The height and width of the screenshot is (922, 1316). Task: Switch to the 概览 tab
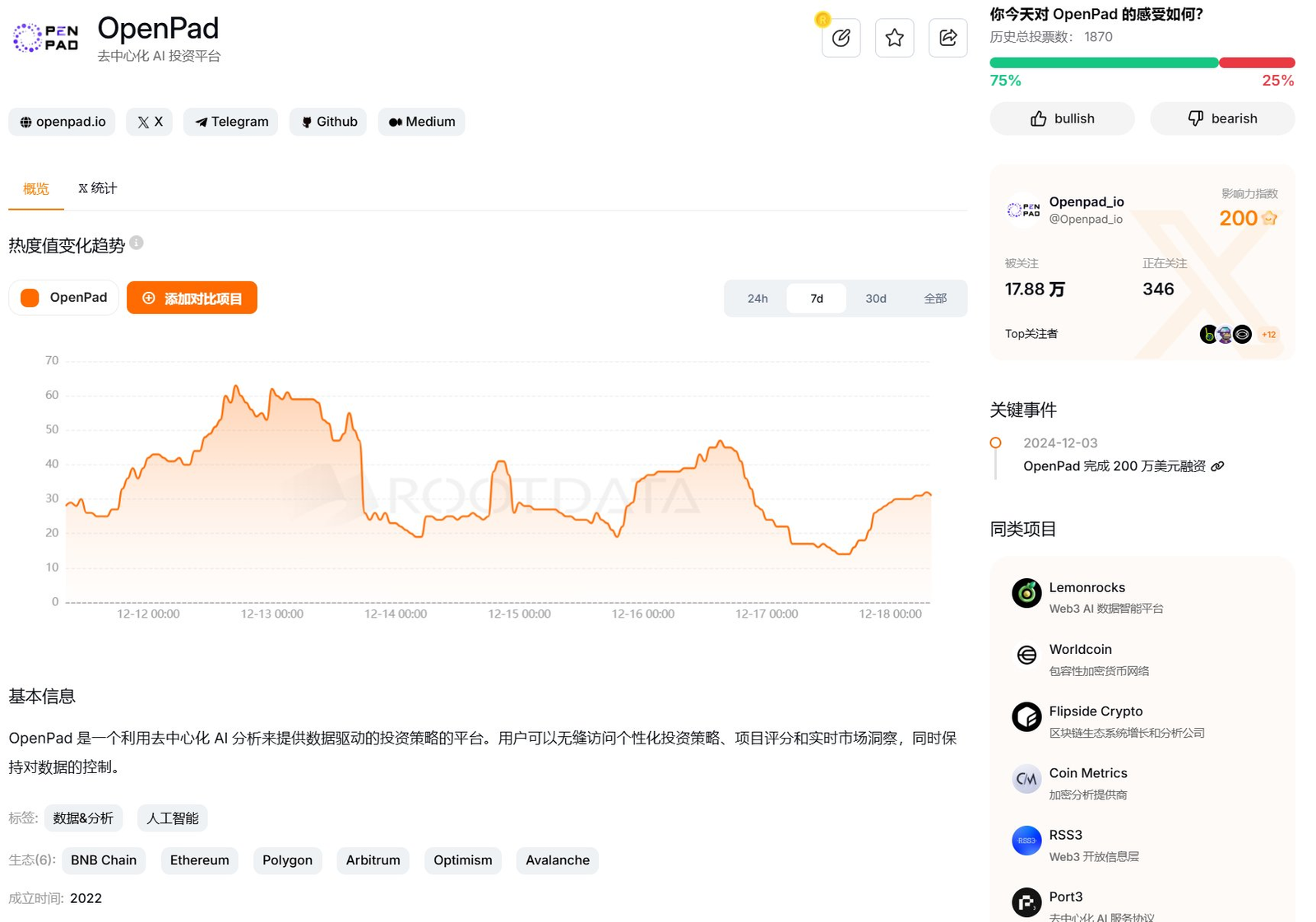tap(36, 189)
